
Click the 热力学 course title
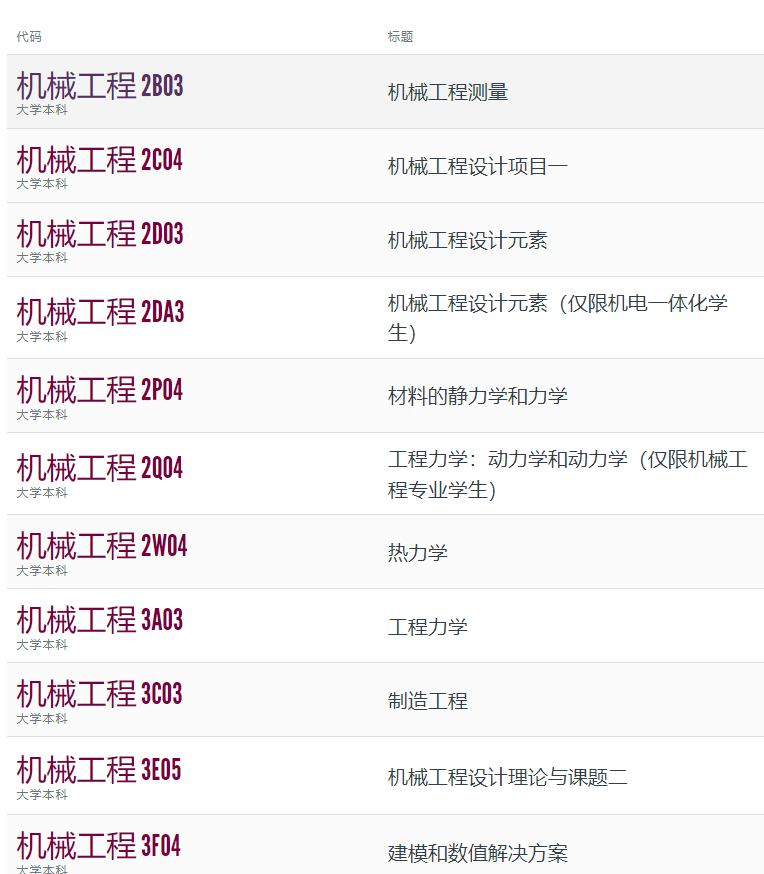click(x=418, y=553)
